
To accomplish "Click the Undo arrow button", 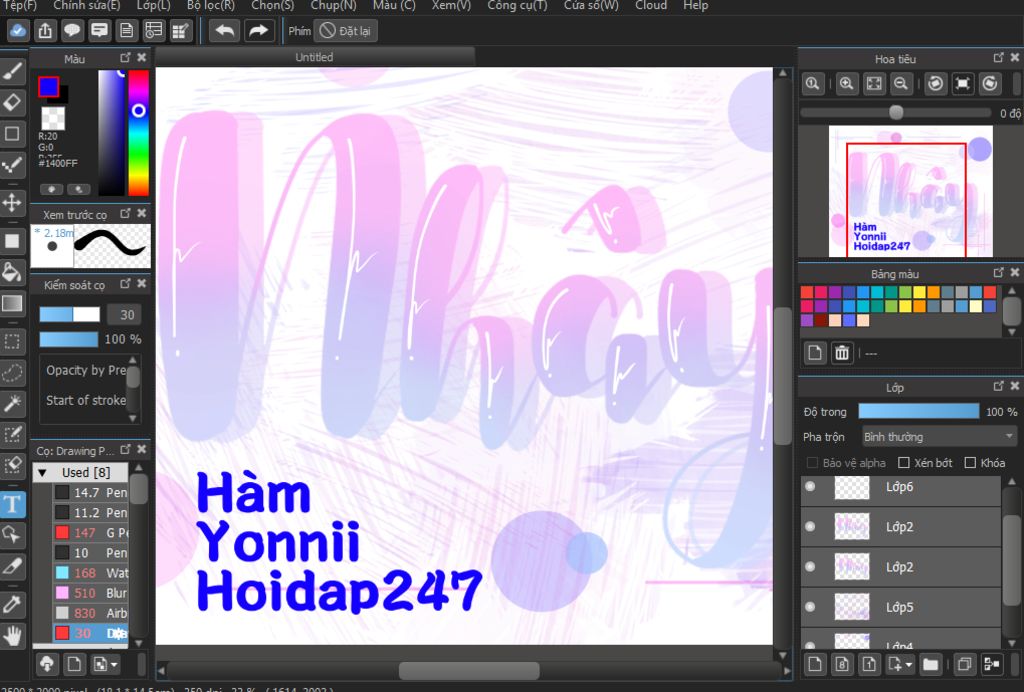I will pos(225,31).
